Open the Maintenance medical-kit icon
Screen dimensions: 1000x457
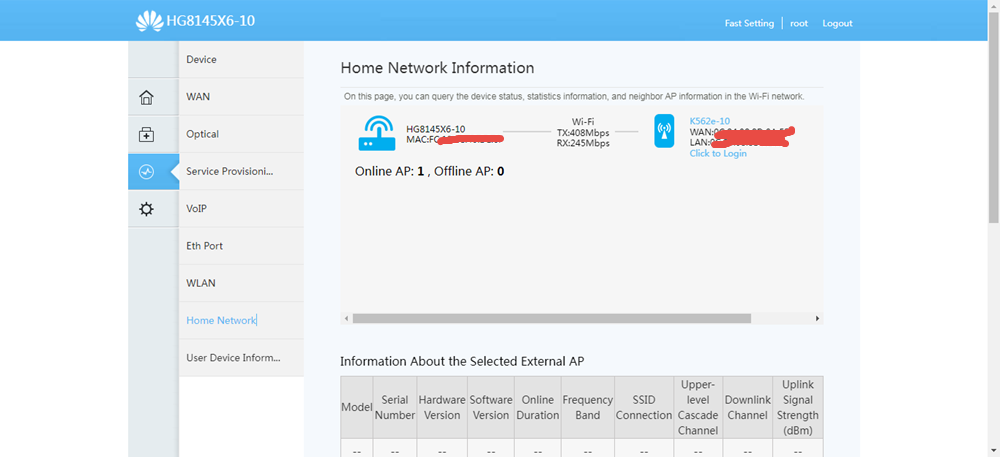click(147, 134)
